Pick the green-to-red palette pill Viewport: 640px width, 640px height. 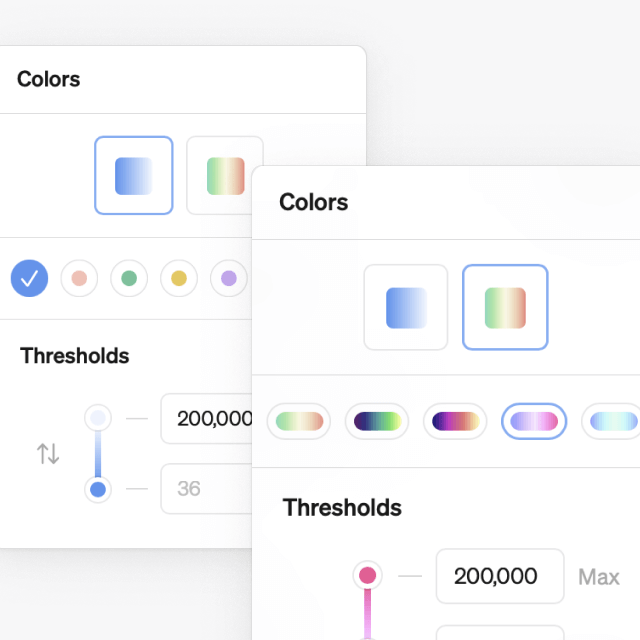tap(299, 421)
